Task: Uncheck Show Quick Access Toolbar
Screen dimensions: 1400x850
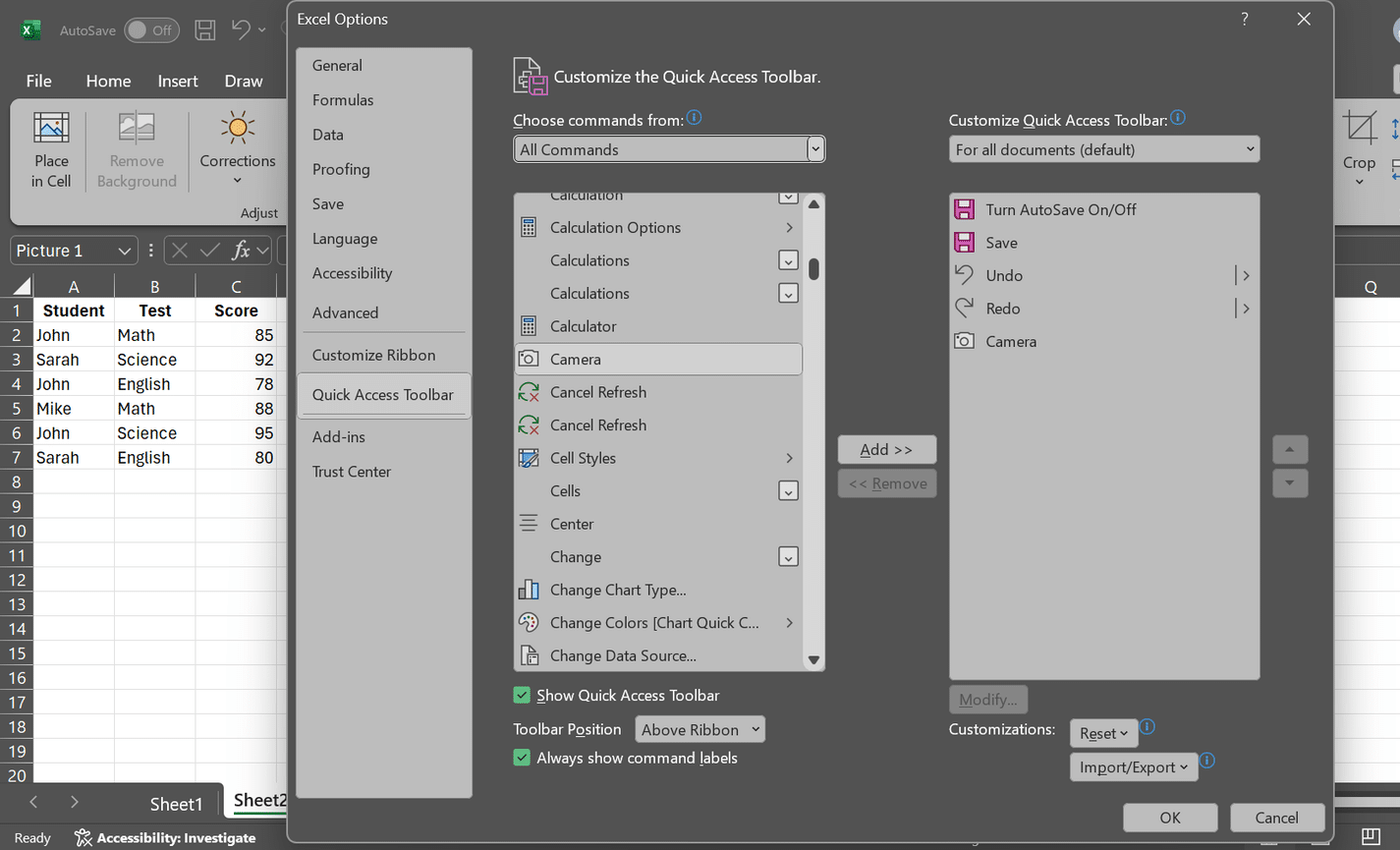Action: [522, 695]
